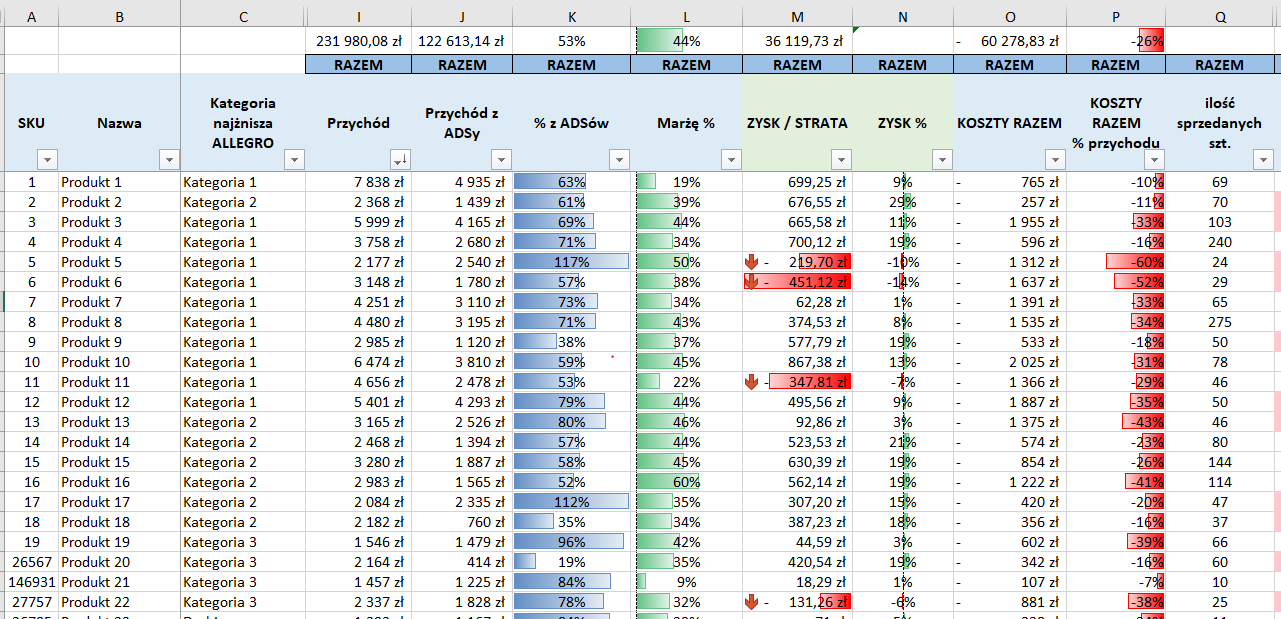The height and width of the screenshot is (619, 1281).
Task: Open filter for ilość sprzedanych szt.
Action: [1263, 160]
